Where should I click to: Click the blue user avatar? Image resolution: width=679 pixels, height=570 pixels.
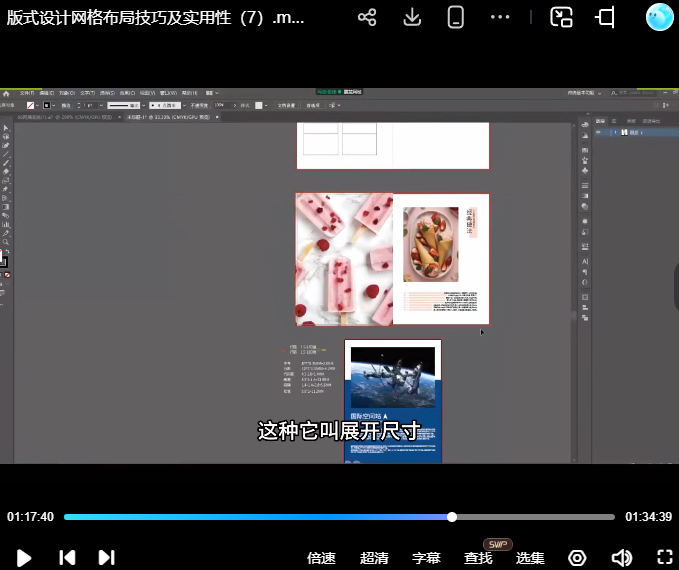[x=660, y=18]
